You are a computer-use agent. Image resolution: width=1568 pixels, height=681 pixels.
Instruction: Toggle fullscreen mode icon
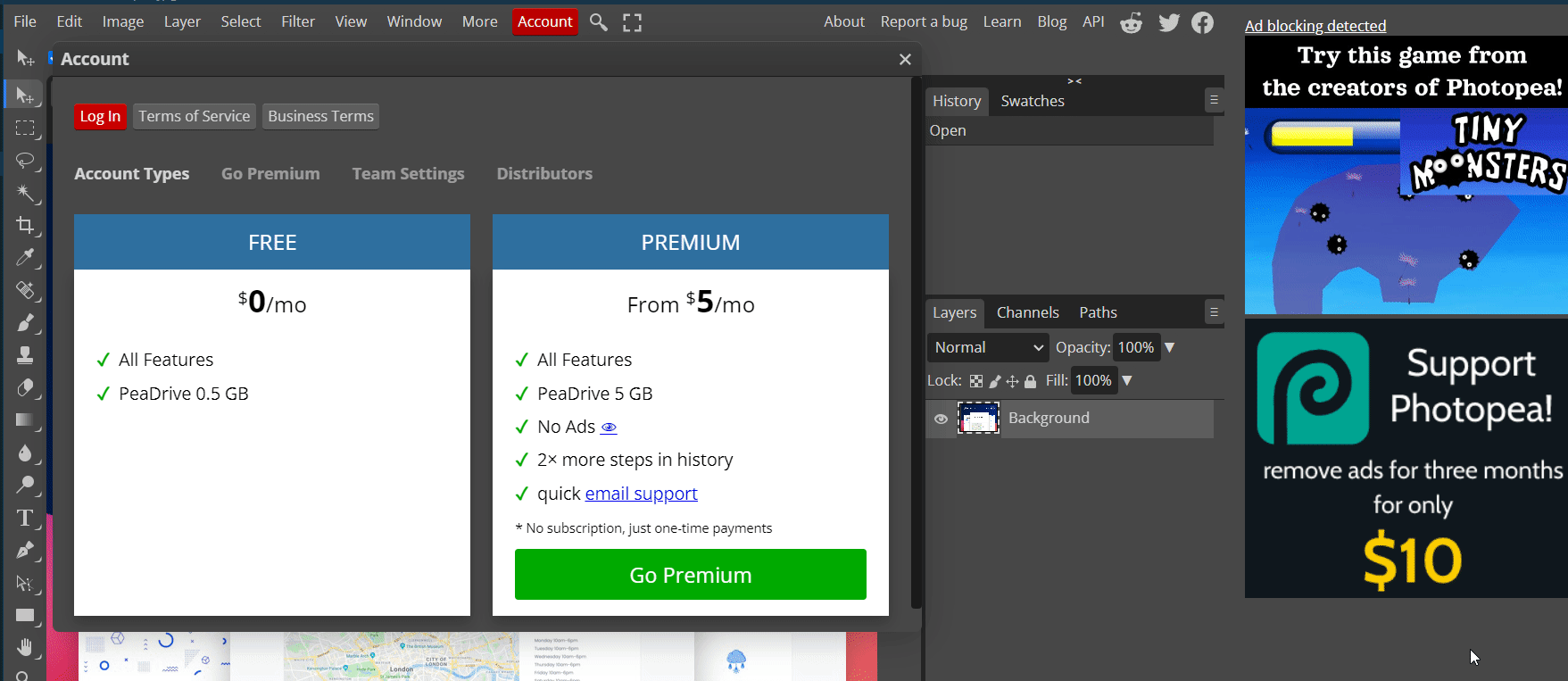633,22
